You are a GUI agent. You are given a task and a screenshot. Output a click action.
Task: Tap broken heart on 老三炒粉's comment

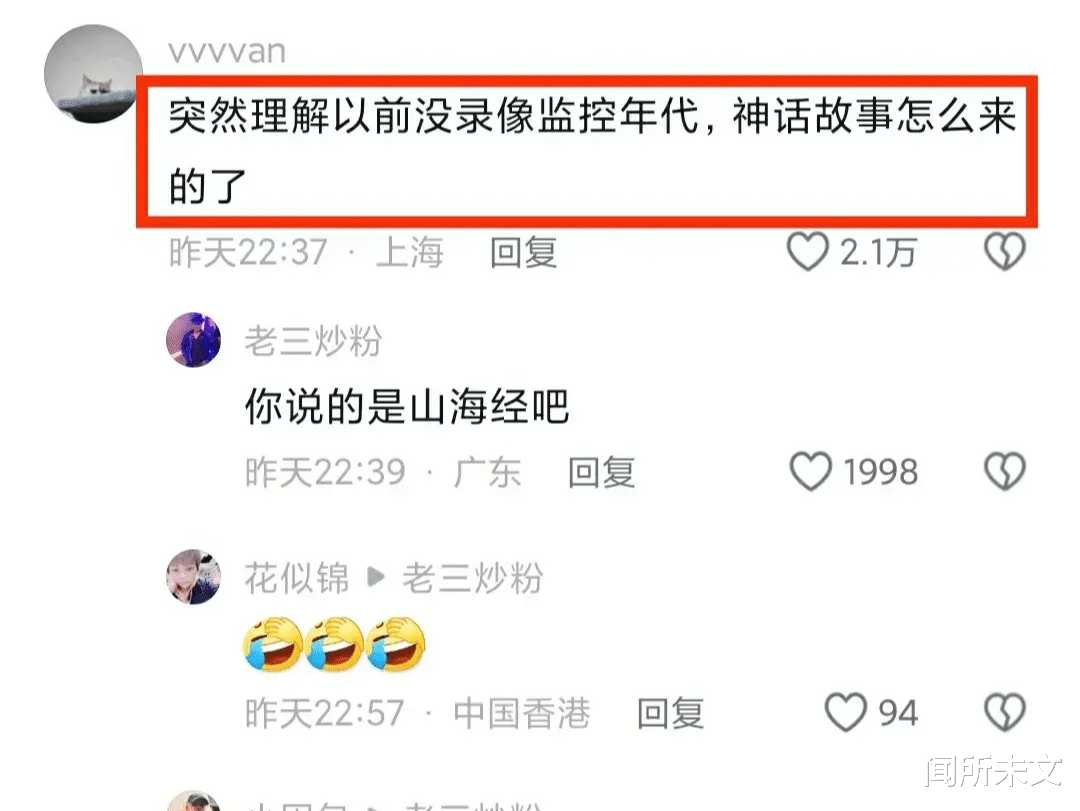(1005, 471)
